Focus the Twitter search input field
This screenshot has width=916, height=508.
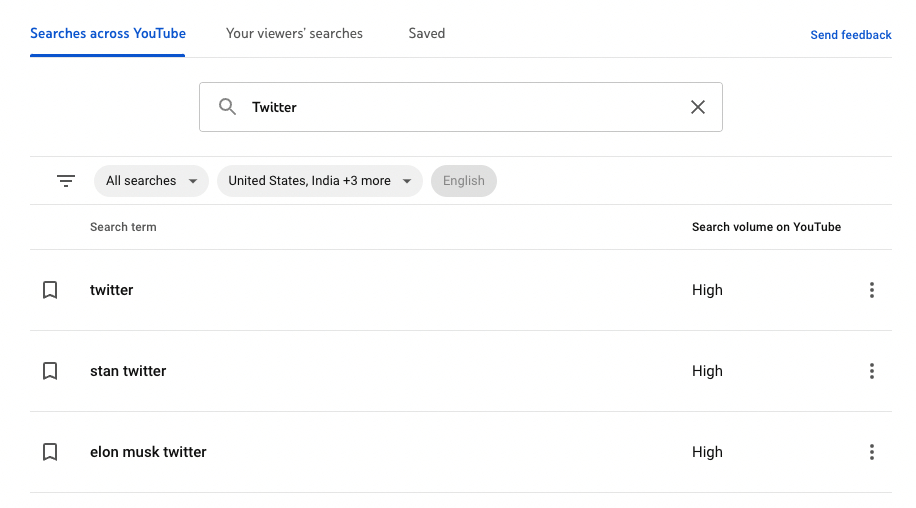(460, 107)
